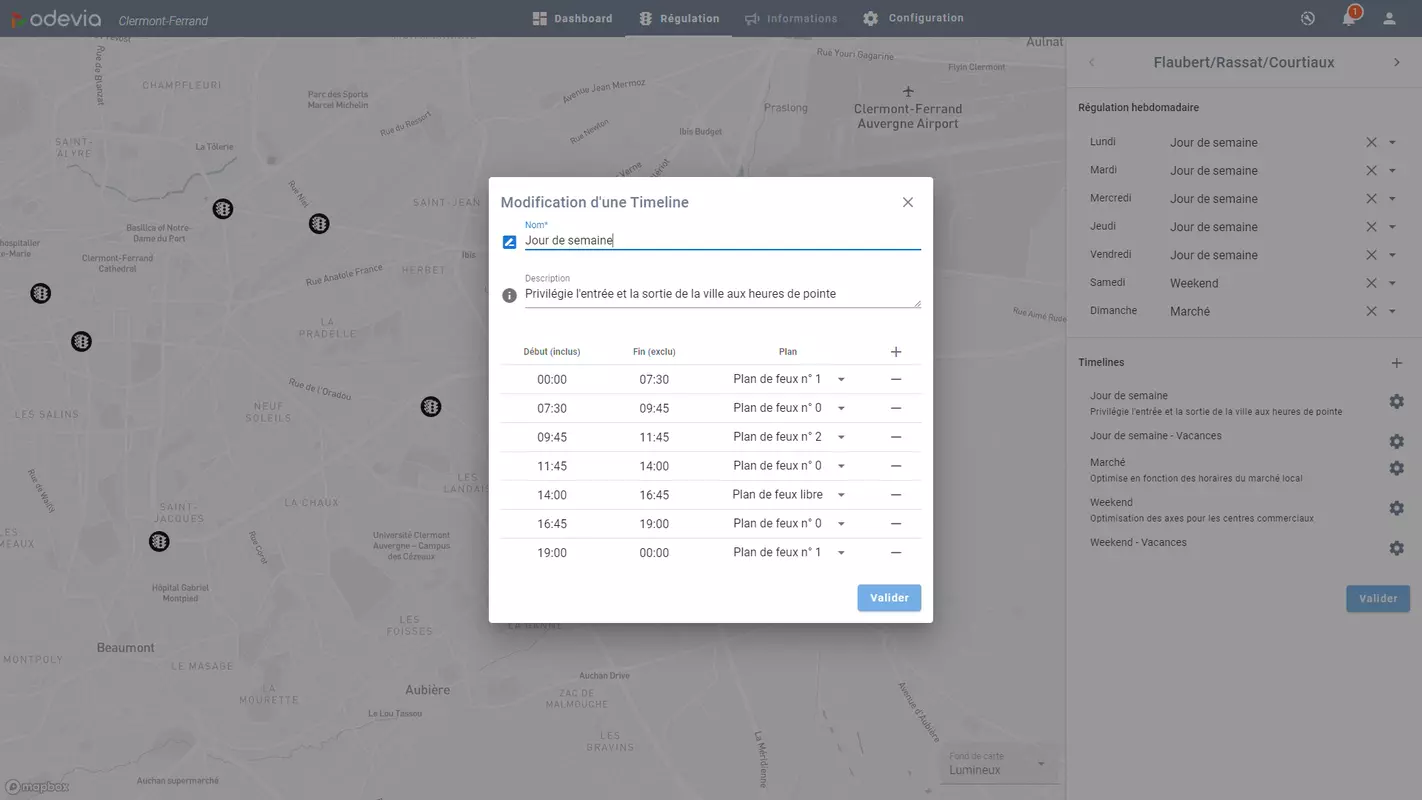Expand plan dropdown for 07:30 row
Image resolution: width=1422 pixels, height=800 pixels.
tap(841, 409)
